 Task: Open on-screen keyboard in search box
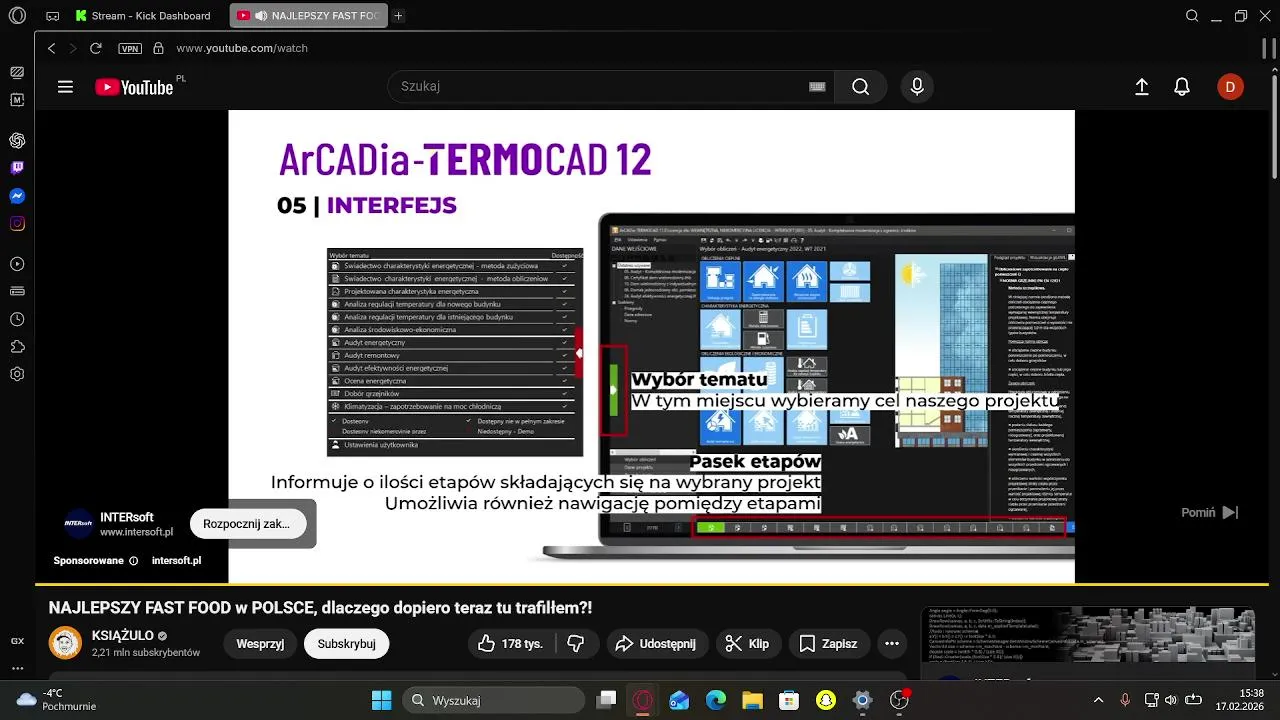click(x=817, y=87)
